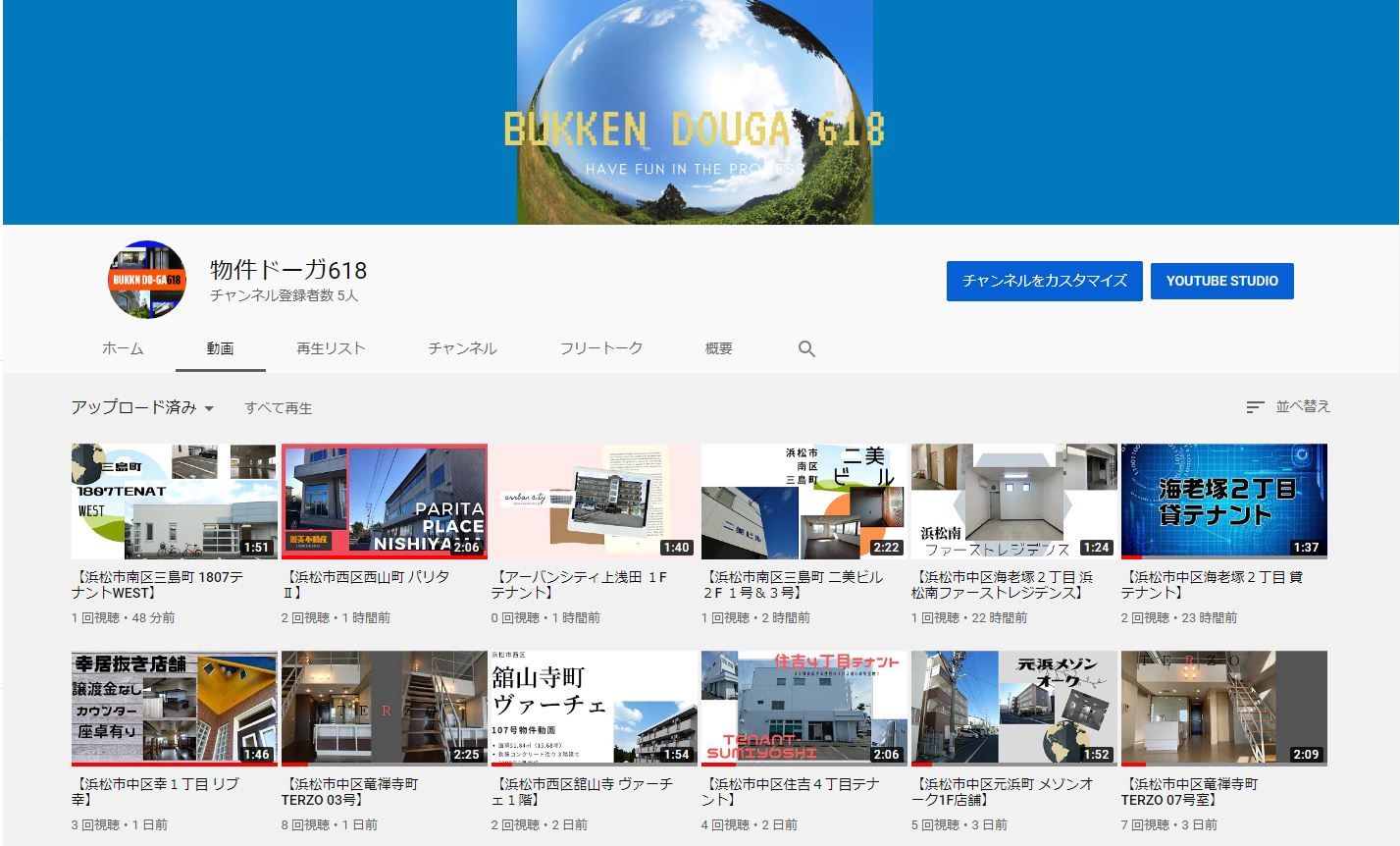Click the channel search magnifier icon
Image resolution: width=1400 pixels, height=846 pixels.
point(806,348)
